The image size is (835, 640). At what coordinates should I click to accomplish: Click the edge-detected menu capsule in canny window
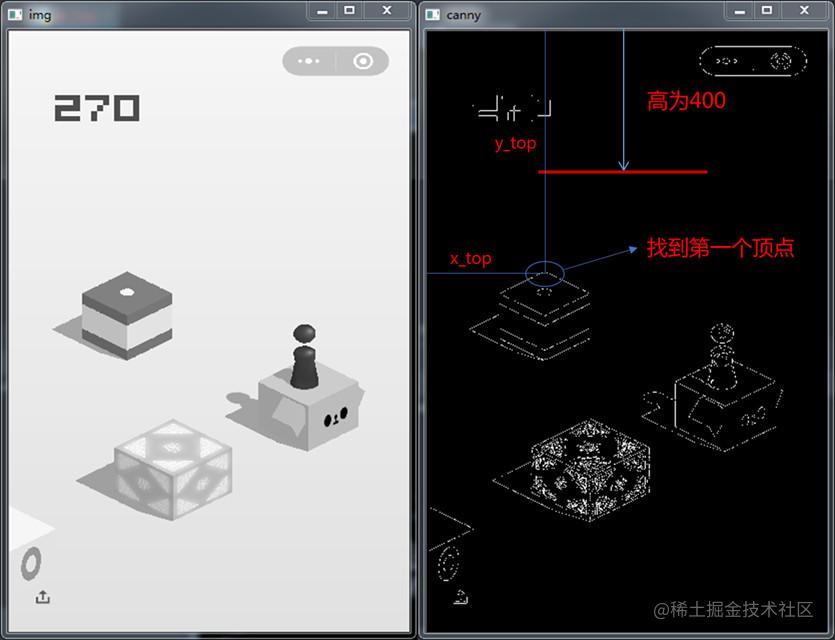(753, 61)
